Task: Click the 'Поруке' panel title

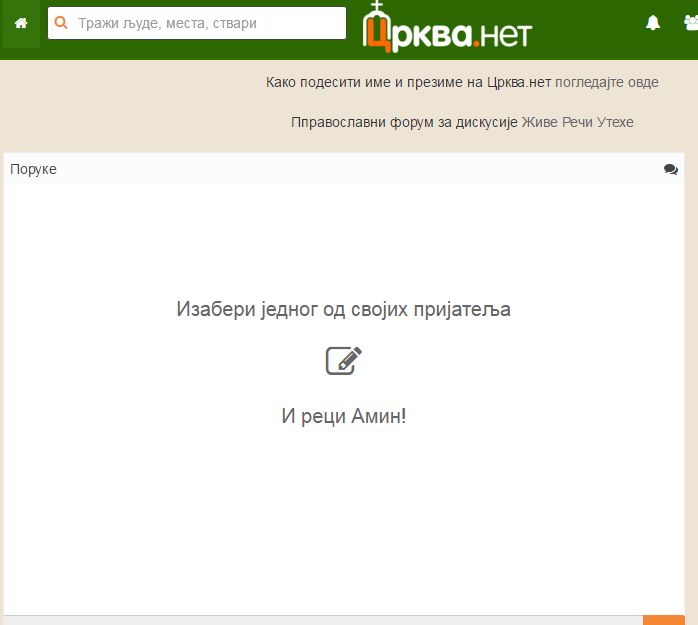Action: [x=33, y=169]
